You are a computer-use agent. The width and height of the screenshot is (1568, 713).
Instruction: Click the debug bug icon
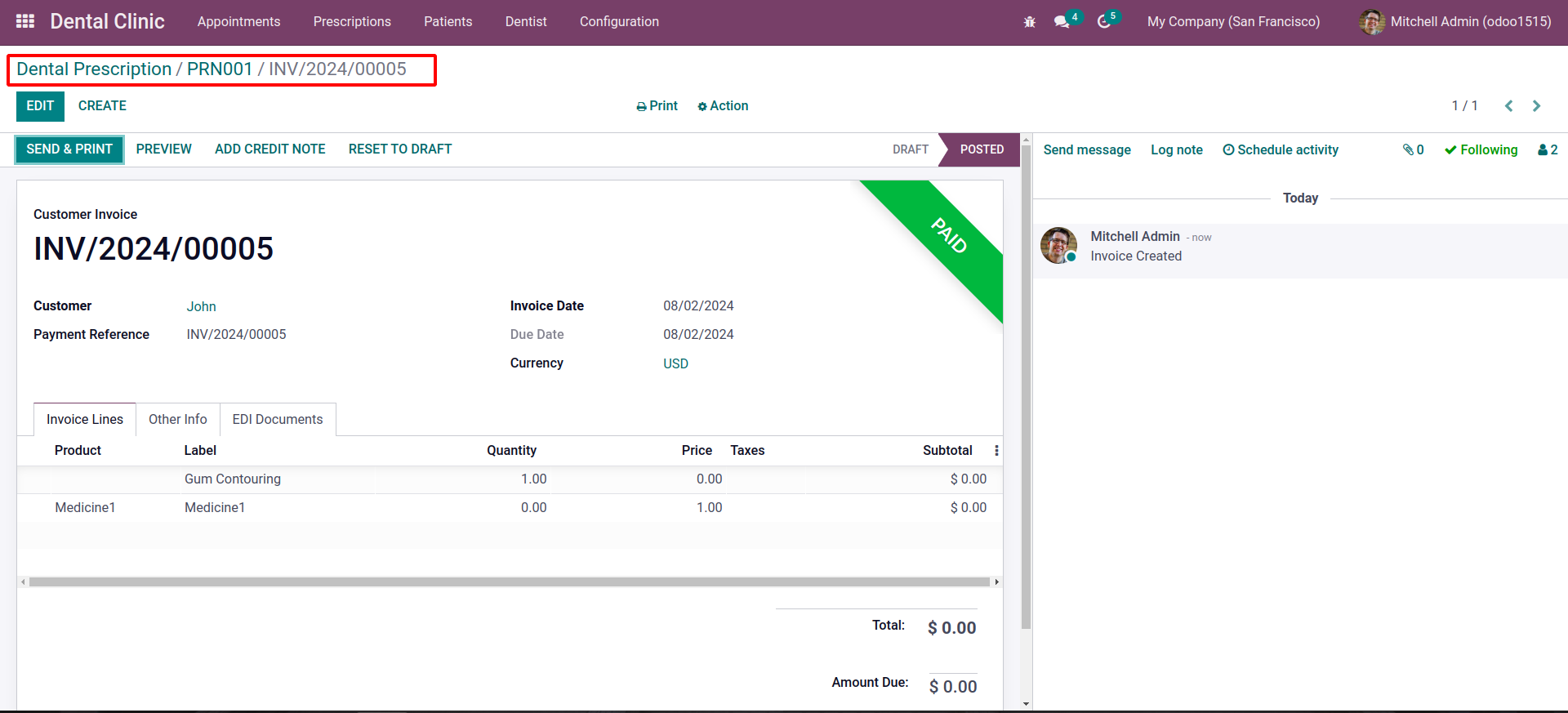point(1029,22)
